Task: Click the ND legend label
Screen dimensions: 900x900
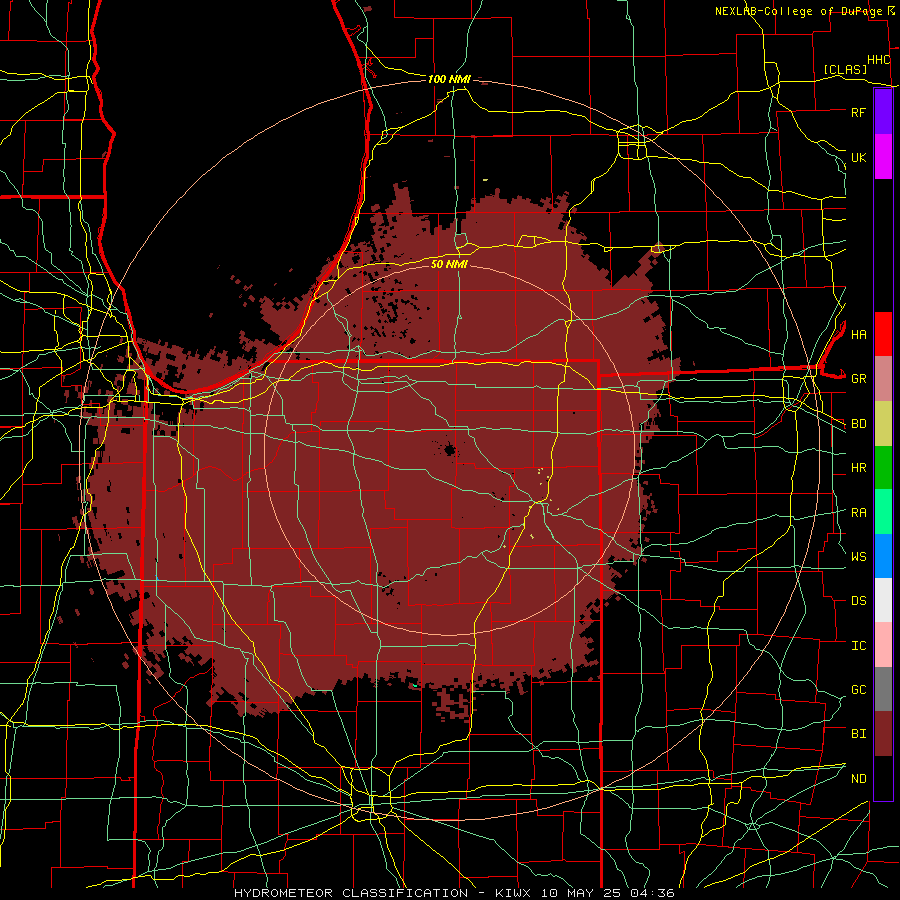Action: (858, 779)
